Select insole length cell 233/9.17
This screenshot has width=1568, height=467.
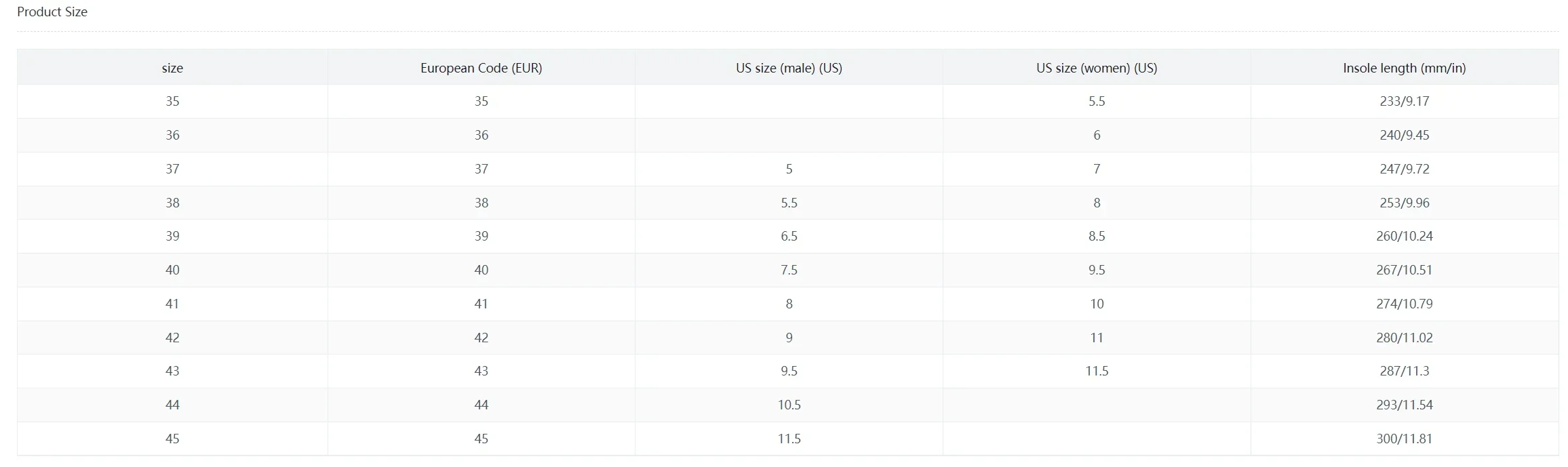click(1405, 102)
